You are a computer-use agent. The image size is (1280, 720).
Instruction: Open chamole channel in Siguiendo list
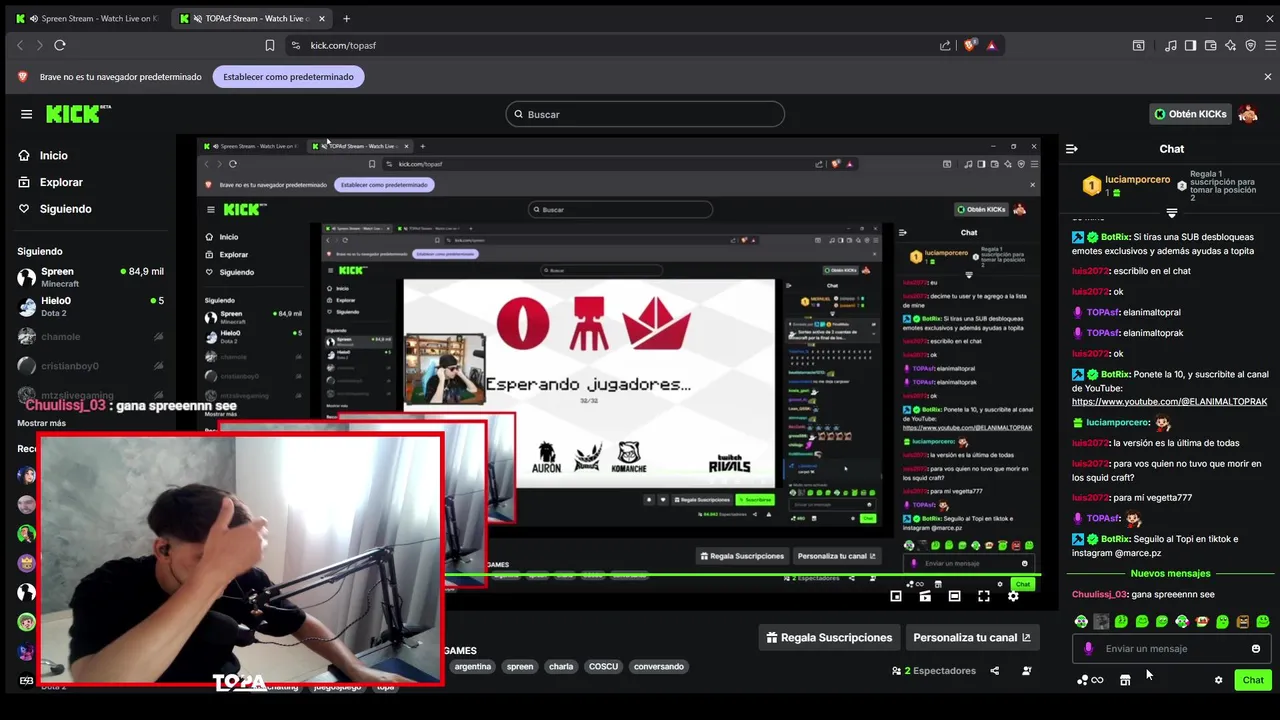click(x=90, y=337)
